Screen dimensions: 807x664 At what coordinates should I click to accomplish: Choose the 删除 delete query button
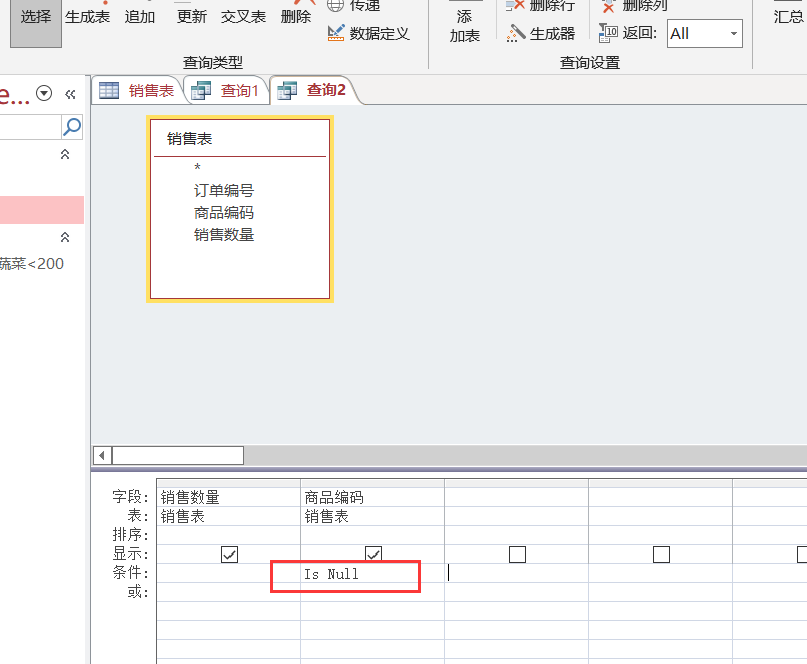[295, 16]
